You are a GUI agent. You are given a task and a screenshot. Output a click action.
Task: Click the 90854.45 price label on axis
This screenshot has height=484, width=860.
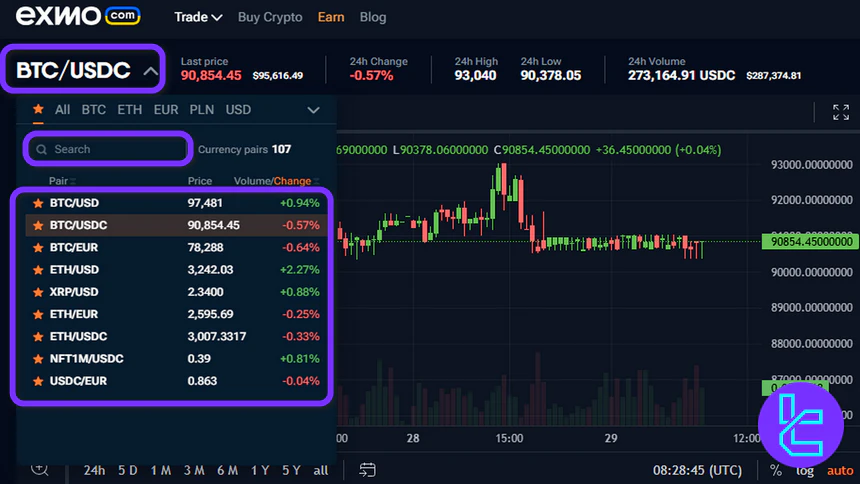811,241
